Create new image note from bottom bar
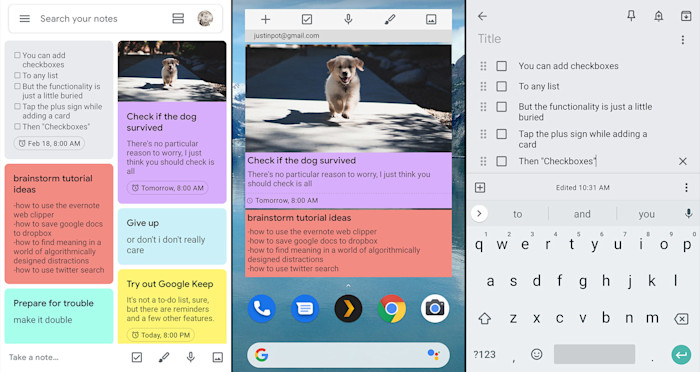This screenshot has width=700, height=372. tap(217, 357)
